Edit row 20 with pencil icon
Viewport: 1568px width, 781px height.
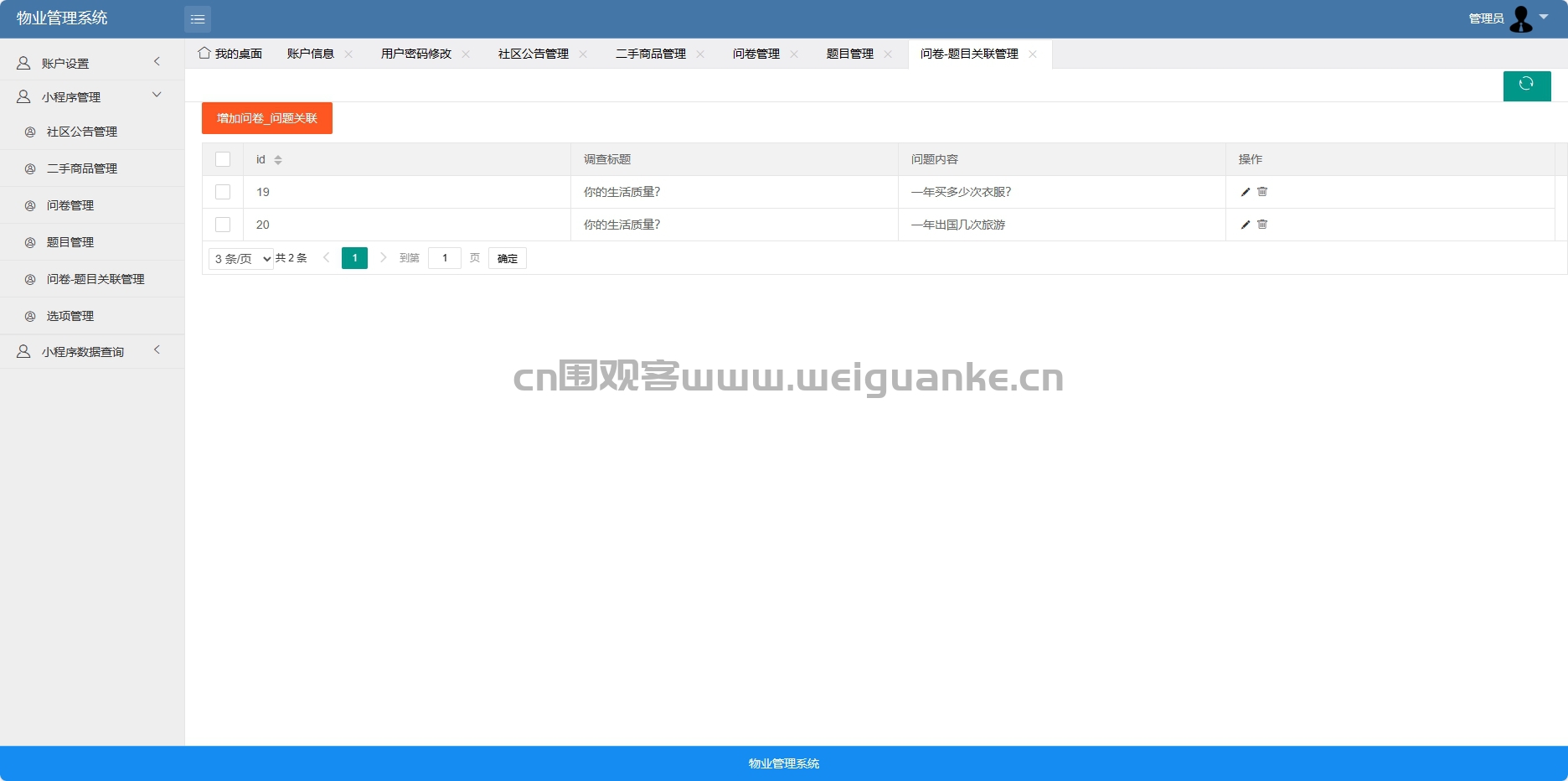[x=1246, y=225]
